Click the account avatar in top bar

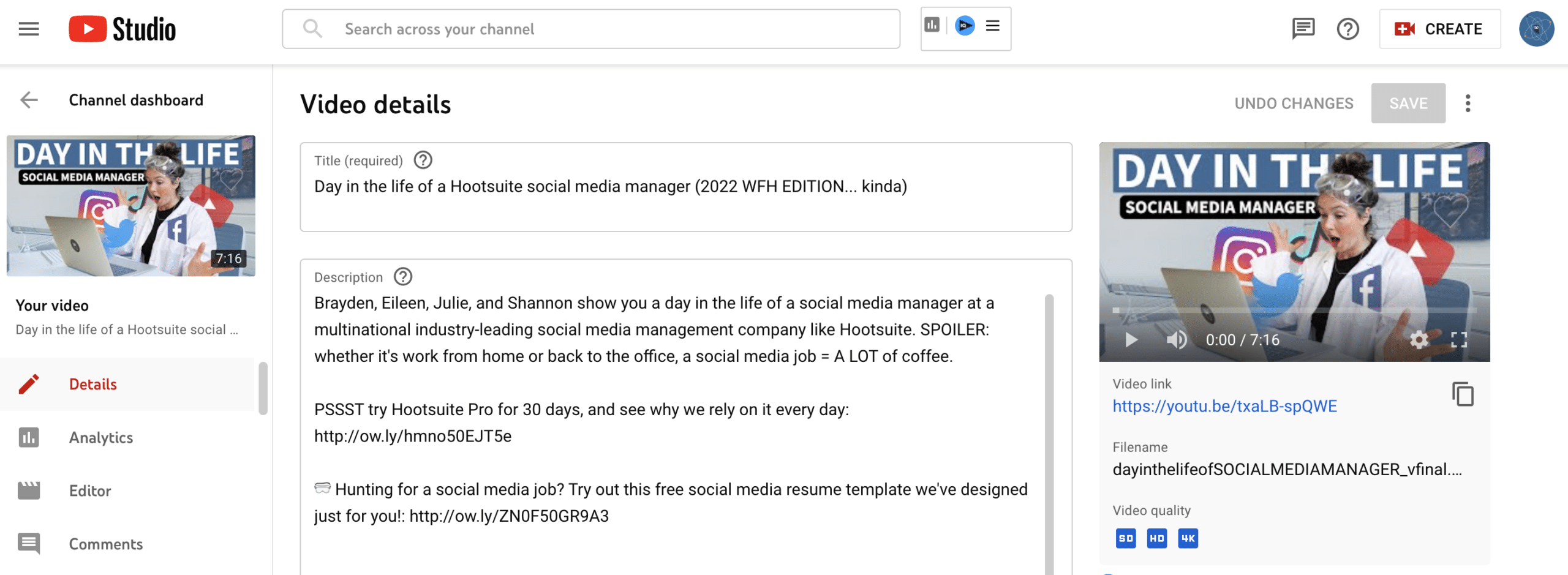[x=1536, y=29]
